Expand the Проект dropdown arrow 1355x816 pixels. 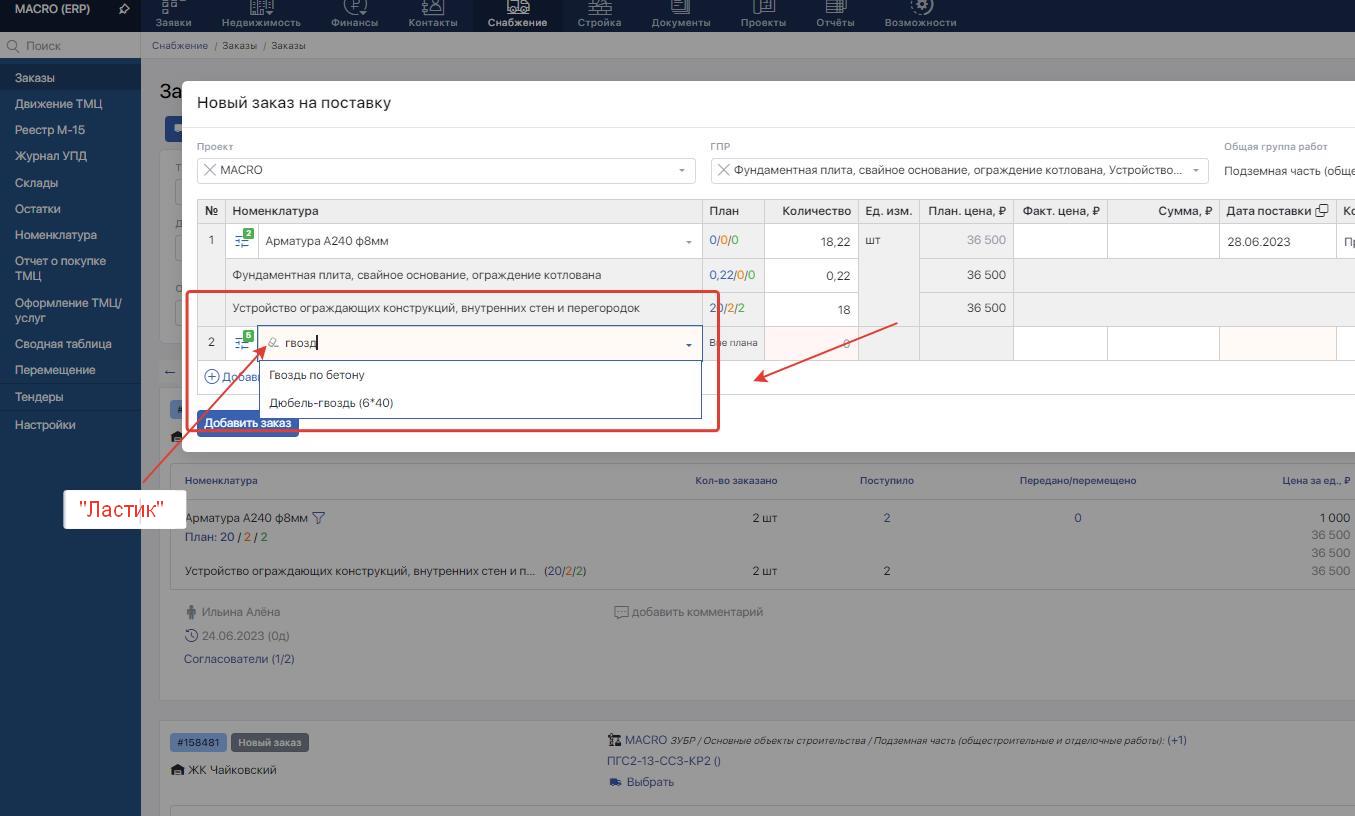point(682,170)
